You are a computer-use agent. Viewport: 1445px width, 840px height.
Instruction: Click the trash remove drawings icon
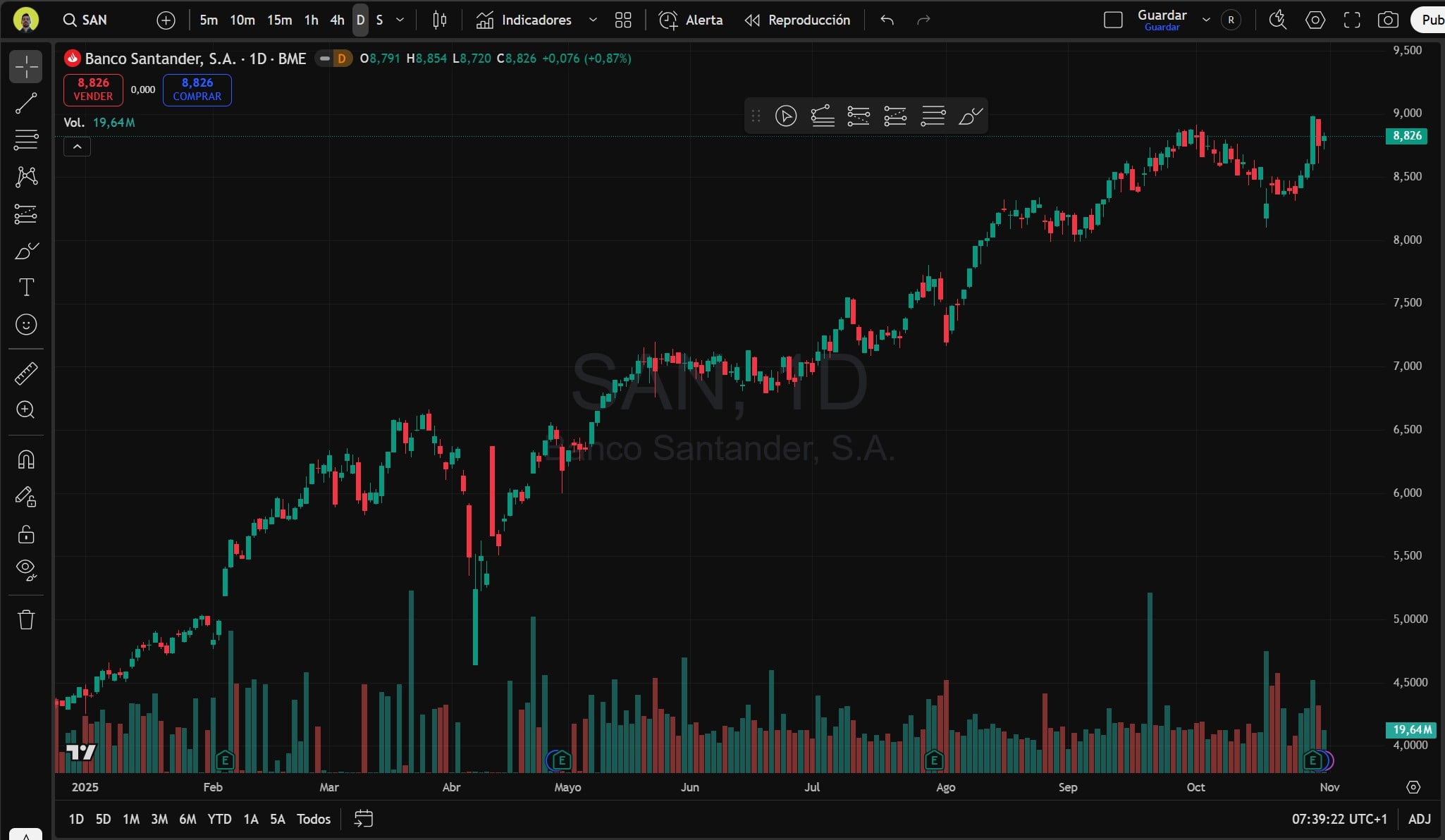[26, 619]
